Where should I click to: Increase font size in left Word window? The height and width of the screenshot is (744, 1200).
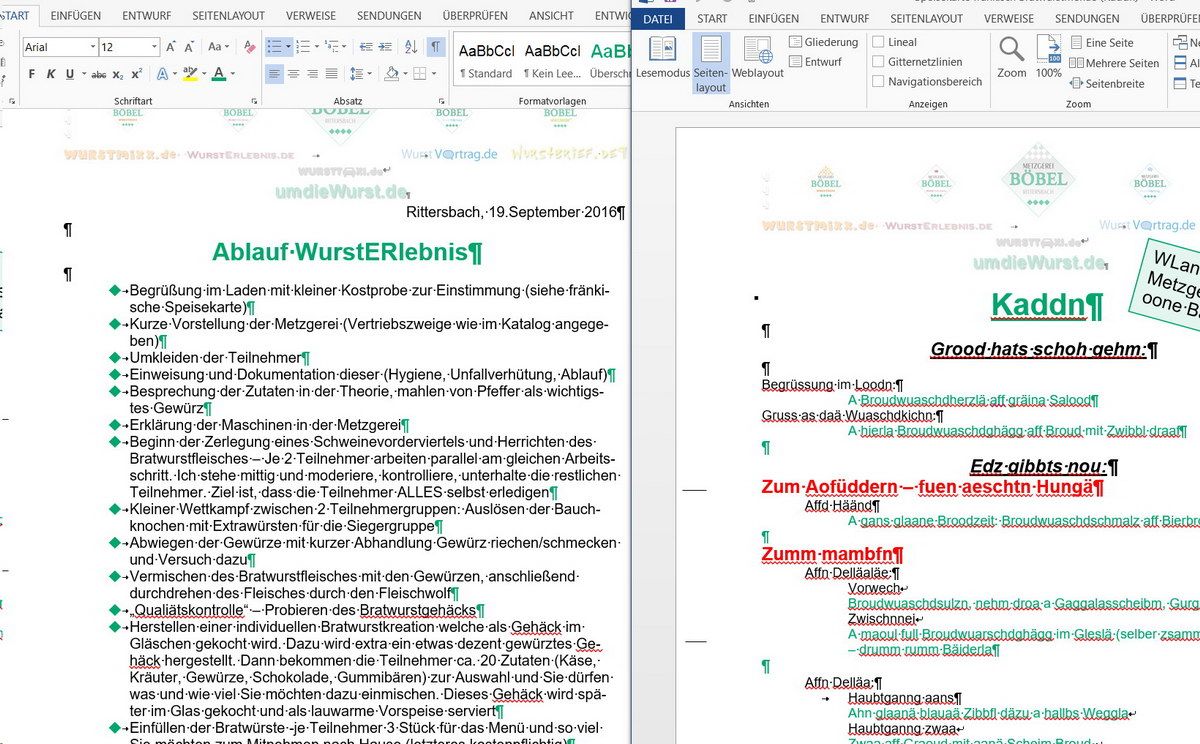coord(171,47)
